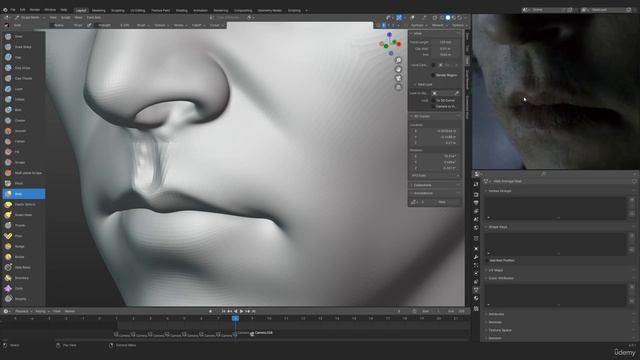Select the Inflate brush
This screenshot has height=360, width=640.
pos(24,99)
